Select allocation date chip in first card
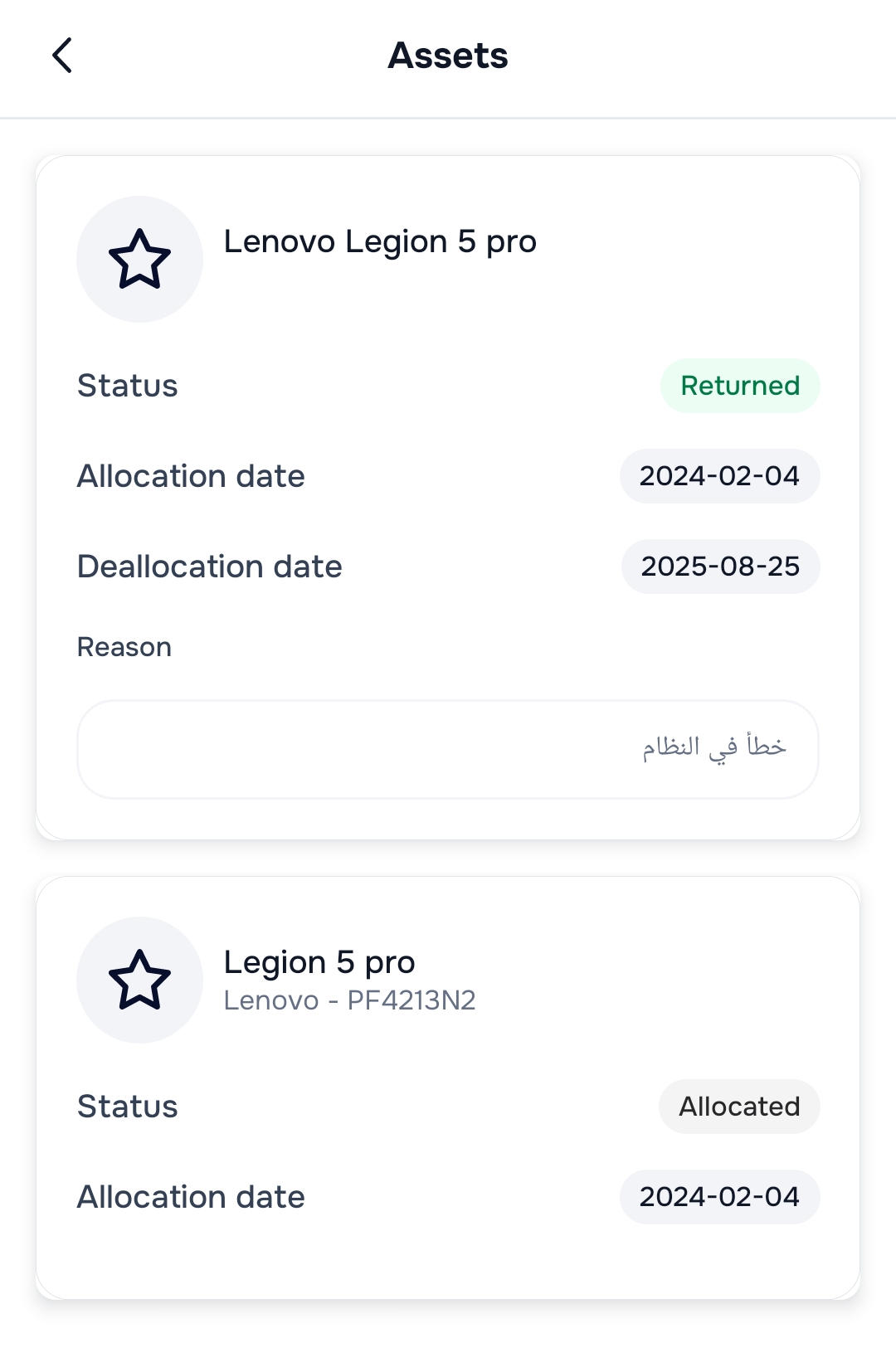Image resolution: width=896 pixels, height=1372 pixels. pos(719,476)
